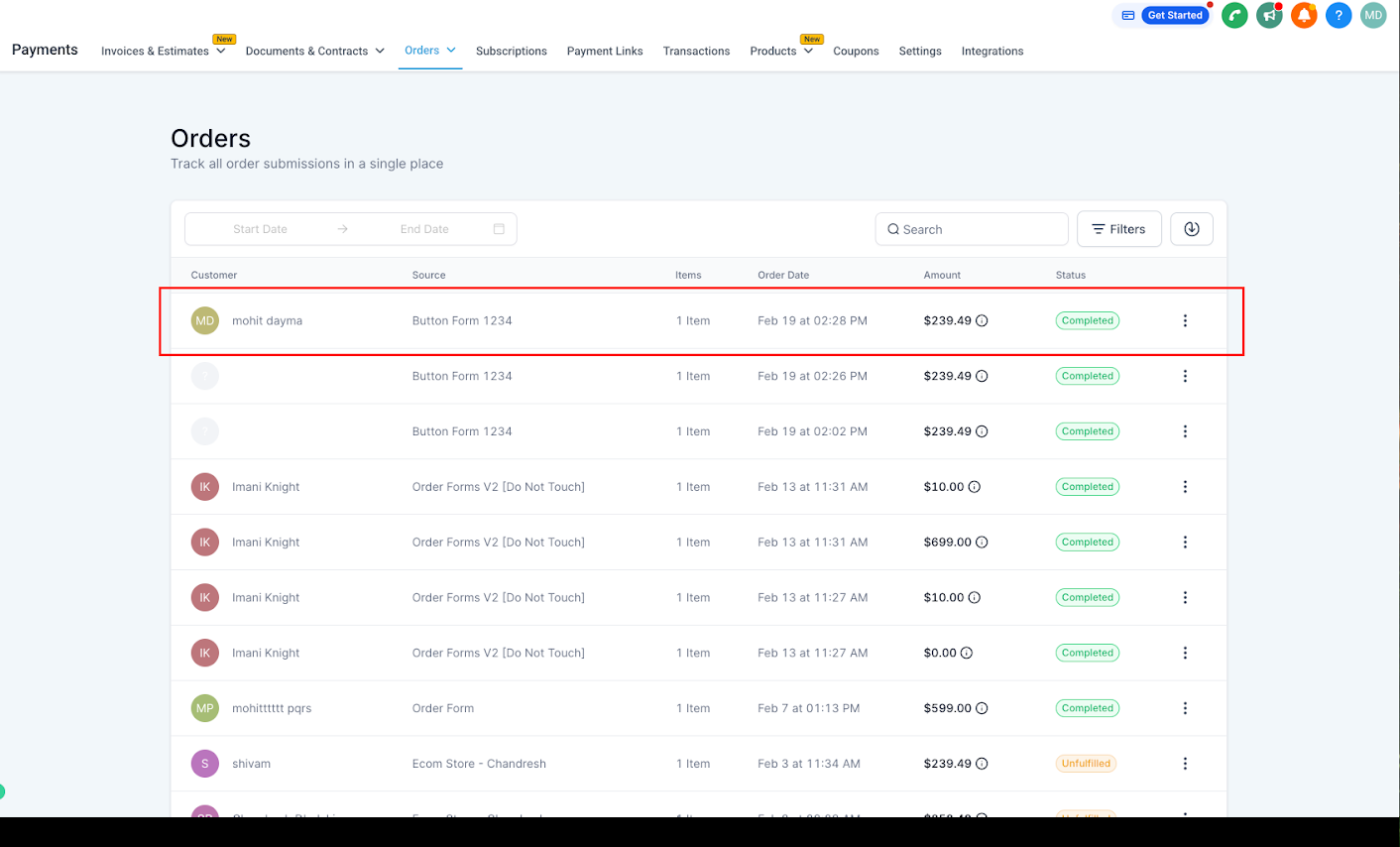Viewport: 1400px width, 847px height.
Task: Open three-dot menu for shivam order
Action: pyautogui.click(x=1185, y=764)
